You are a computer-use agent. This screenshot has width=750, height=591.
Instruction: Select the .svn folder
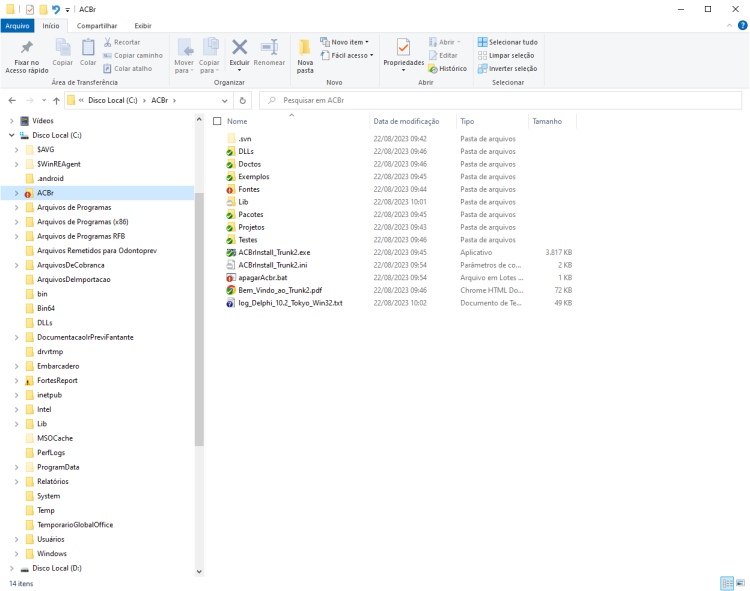click(x=244, y=139)
